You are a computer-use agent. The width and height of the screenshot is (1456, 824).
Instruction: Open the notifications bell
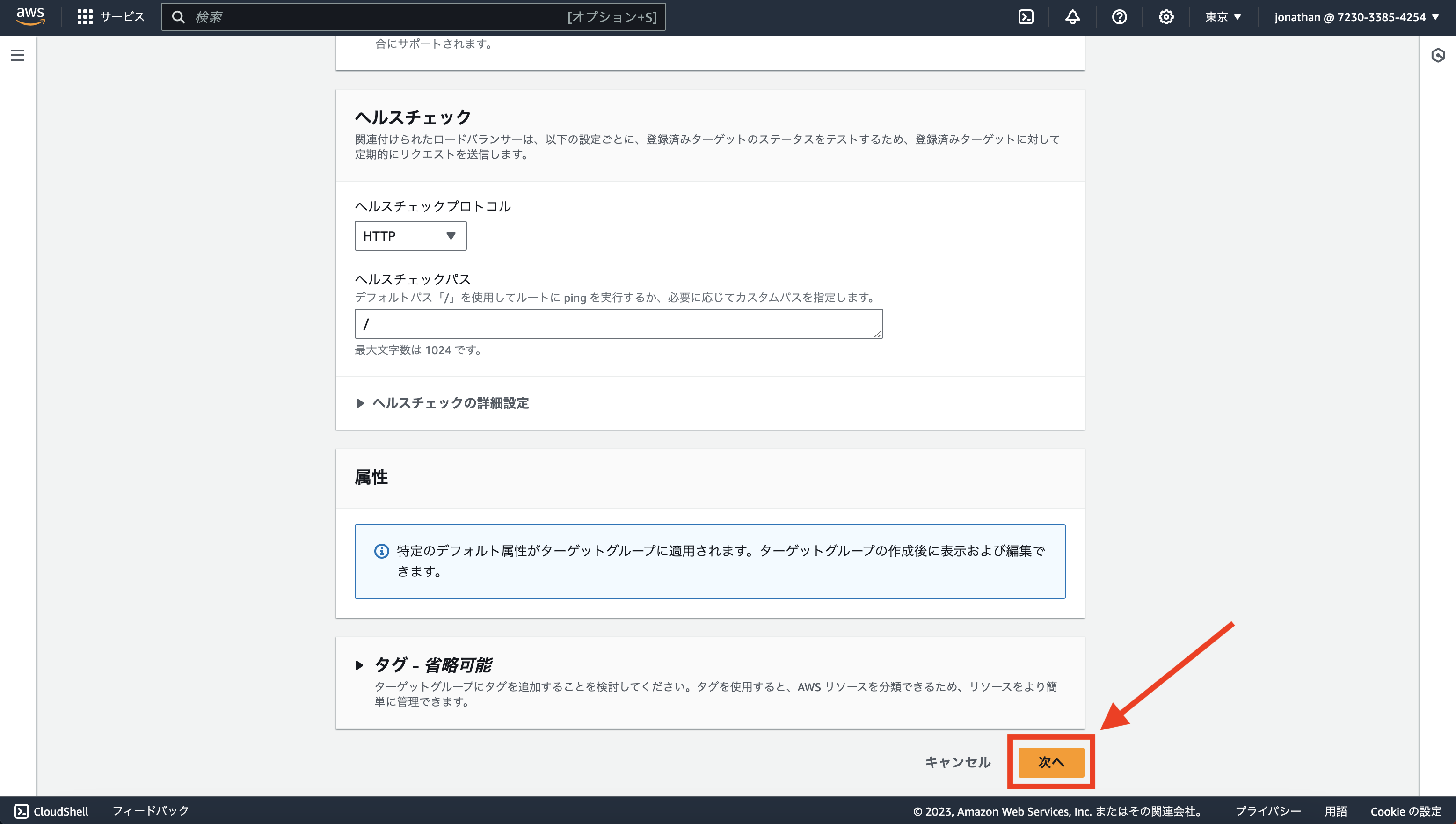pos(1073,16)
